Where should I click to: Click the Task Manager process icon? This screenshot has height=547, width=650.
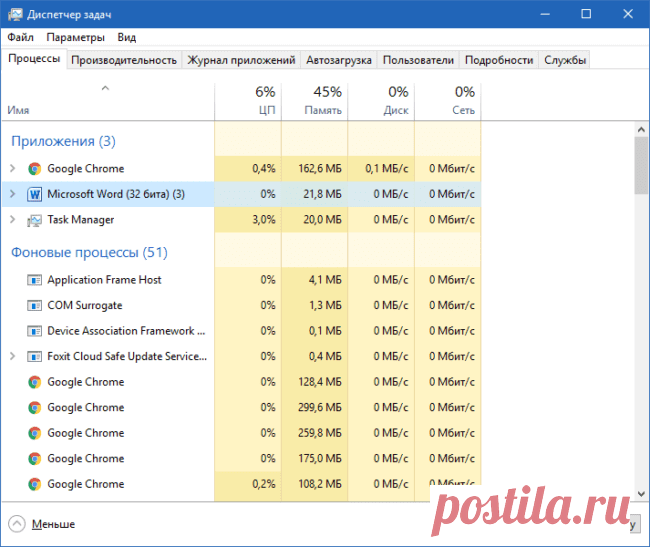pos(35,220)
